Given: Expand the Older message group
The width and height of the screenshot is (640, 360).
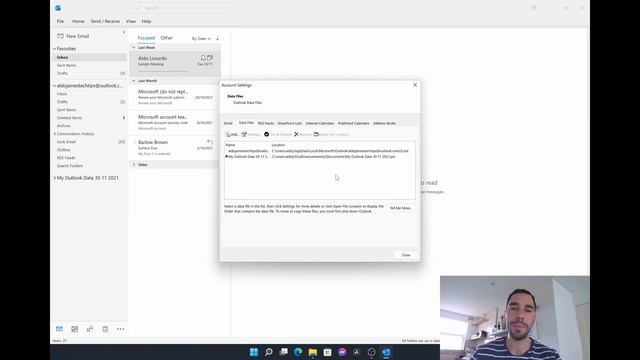Looking at the screenshot, I should coord(134,165).
